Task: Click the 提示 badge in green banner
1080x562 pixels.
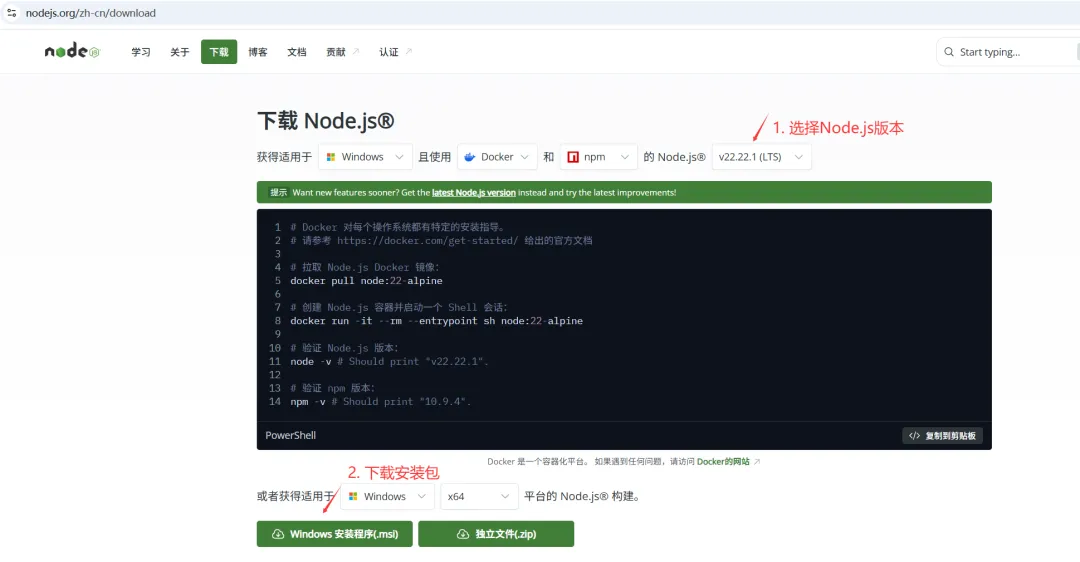Action: tap(278, 192)
